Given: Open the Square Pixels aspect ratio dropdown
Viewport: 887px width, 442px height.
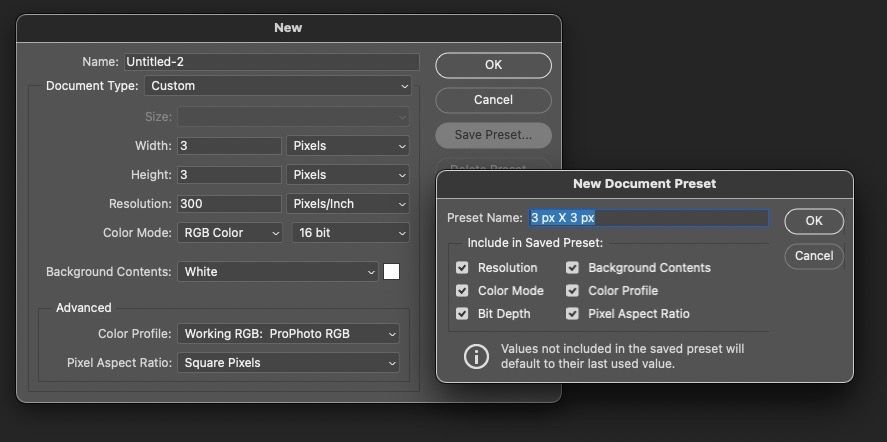Looking at the screenshot, I should 288,363.
